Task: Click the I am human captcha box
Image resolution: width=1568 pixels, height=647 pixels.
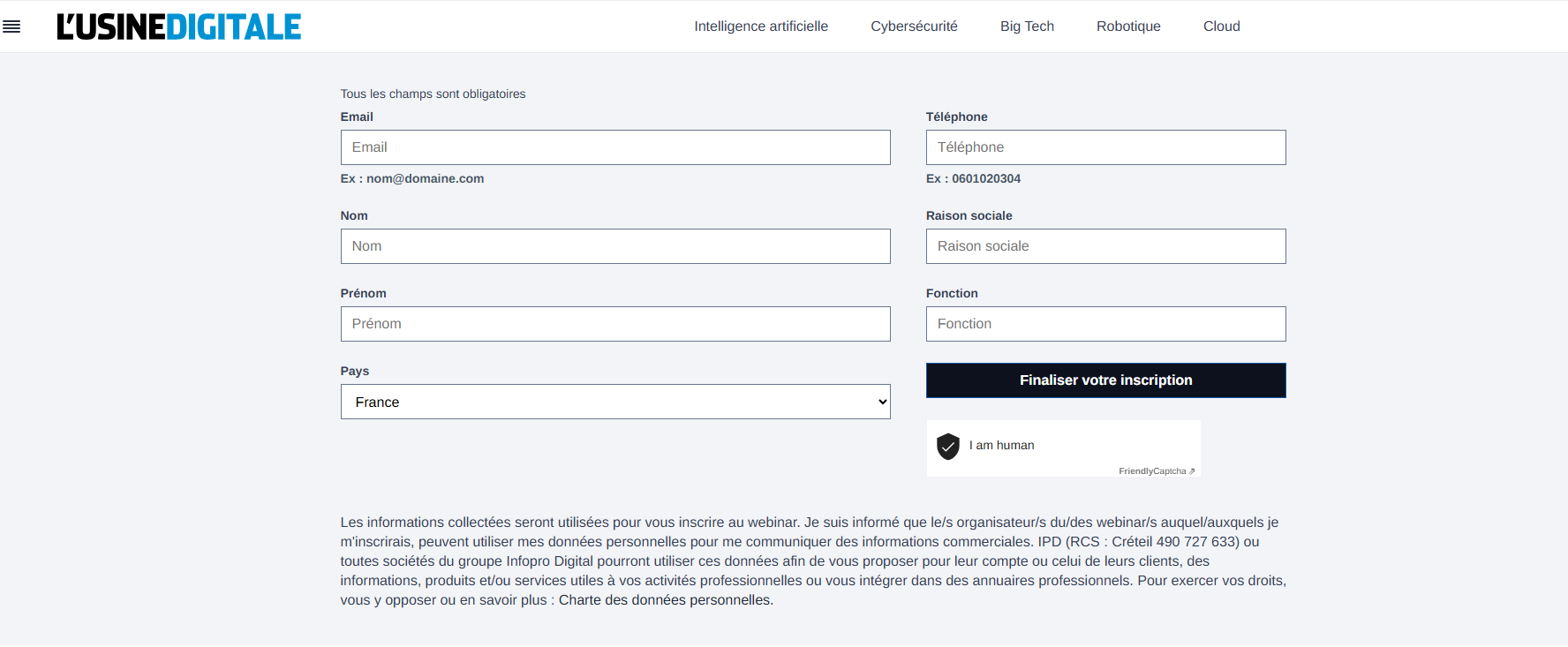Action: [x=1063, y=448]
